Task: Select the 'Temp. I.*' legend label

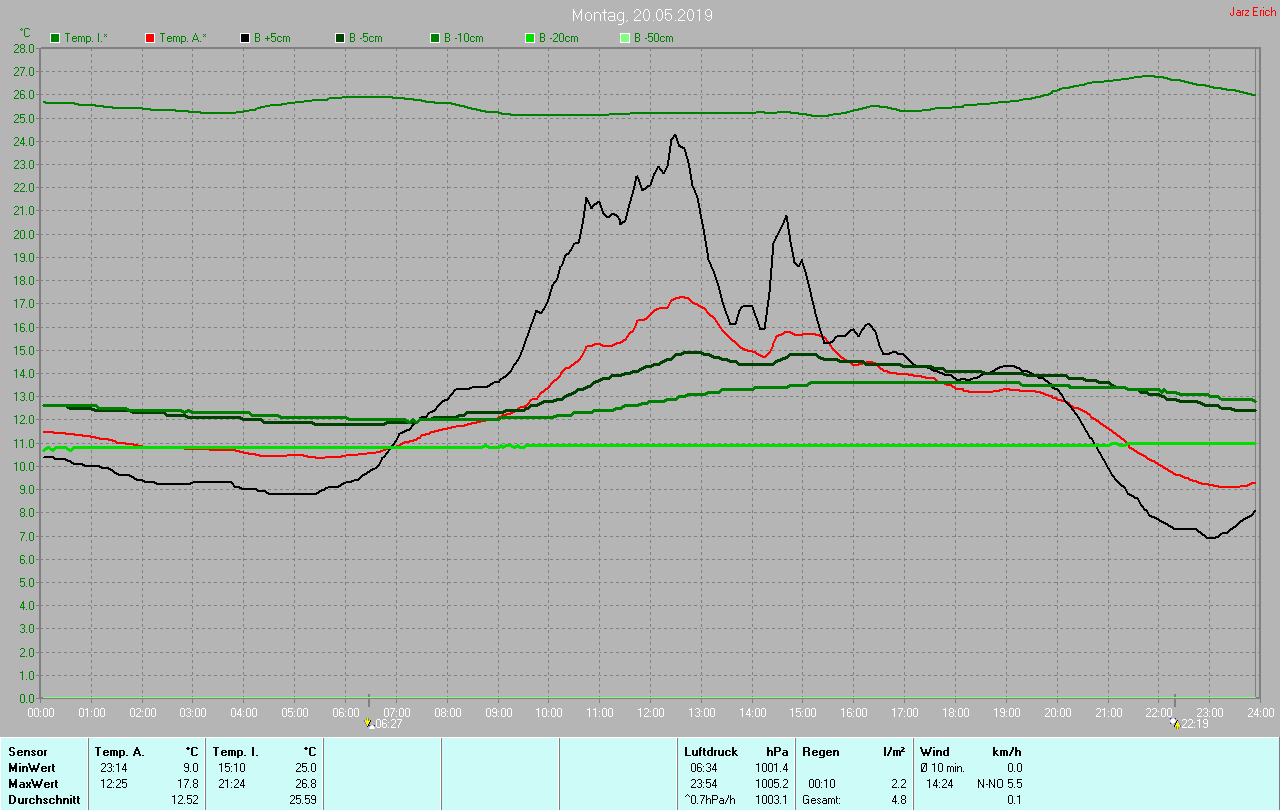Action: pos(86,38)
